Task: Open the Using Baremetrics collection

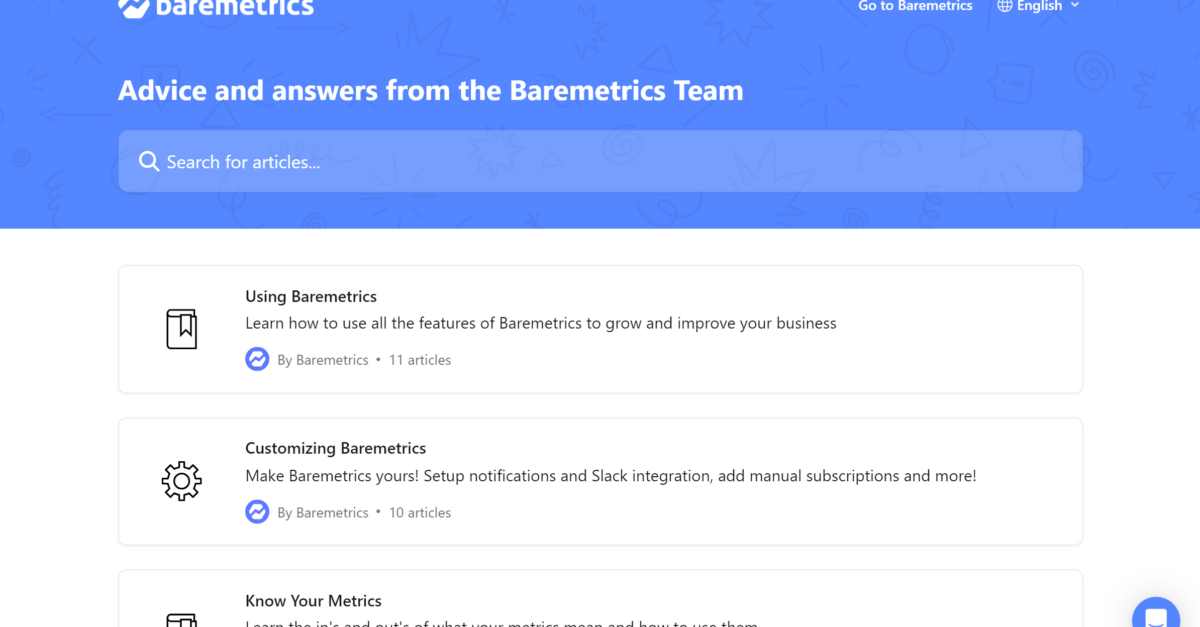Action: pyautogui.click(x=600, y=328)
